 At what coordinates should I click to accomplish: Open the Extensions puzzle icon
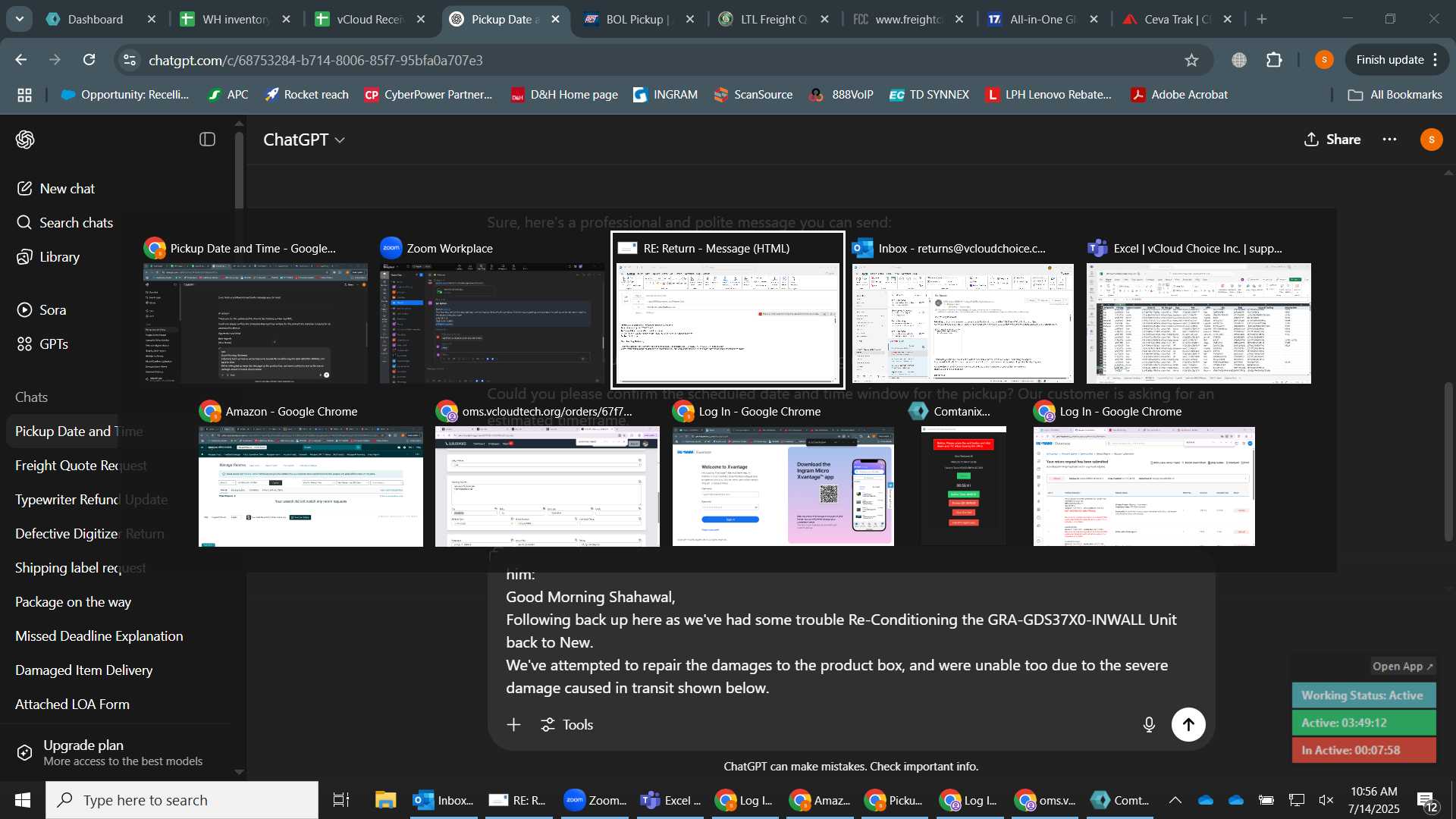tap(1275, 60)
